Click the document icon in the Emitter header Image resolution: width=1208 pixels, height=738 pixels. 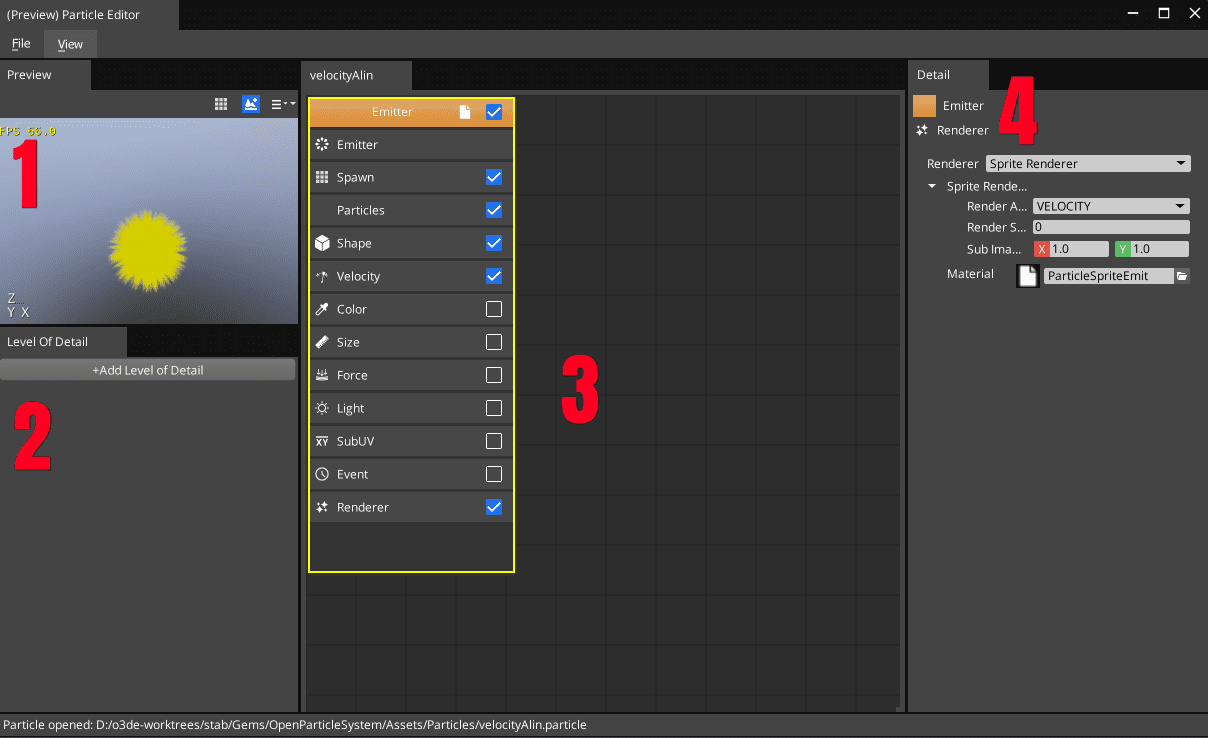click(x=464, y=112)
